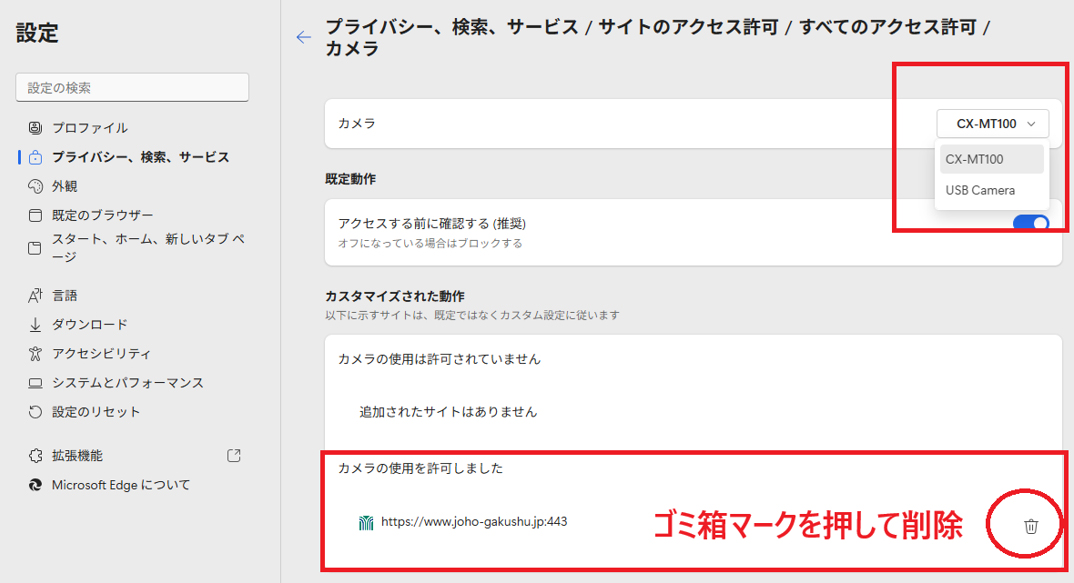
Task: Click the back arrow beside the breadcrumb
Action: tap(303, 38)
